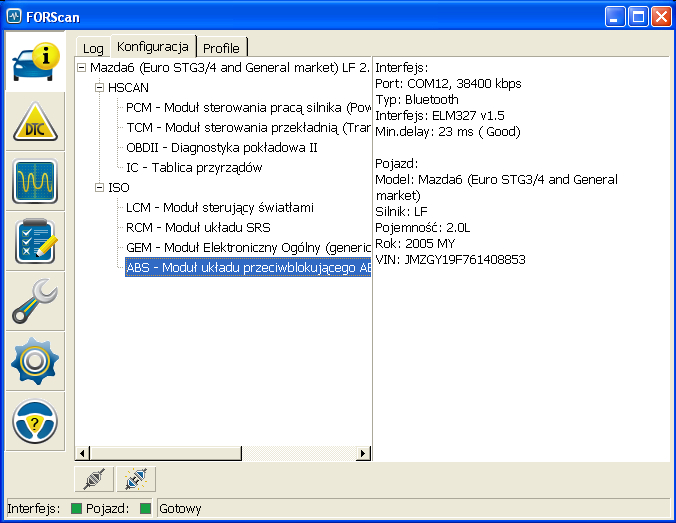Screen dimensions: 676x523
Task: Open the oscilloscope live data section
Action: [36, 182]
